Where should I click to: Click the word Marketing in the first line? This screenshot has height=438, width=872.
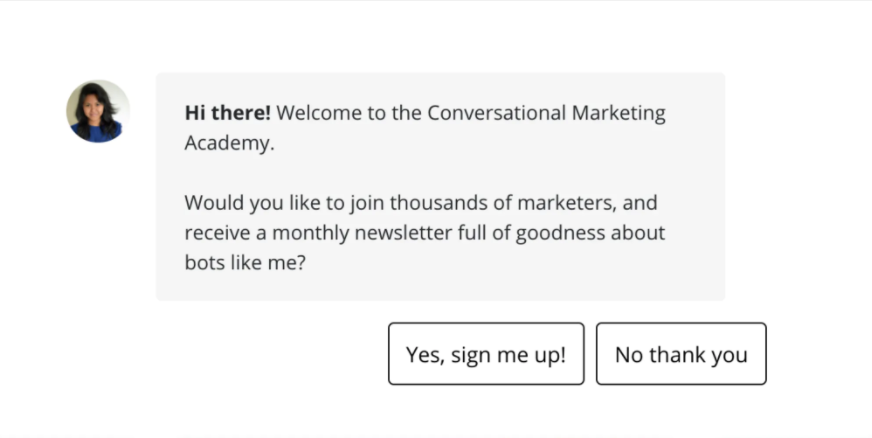618,113
